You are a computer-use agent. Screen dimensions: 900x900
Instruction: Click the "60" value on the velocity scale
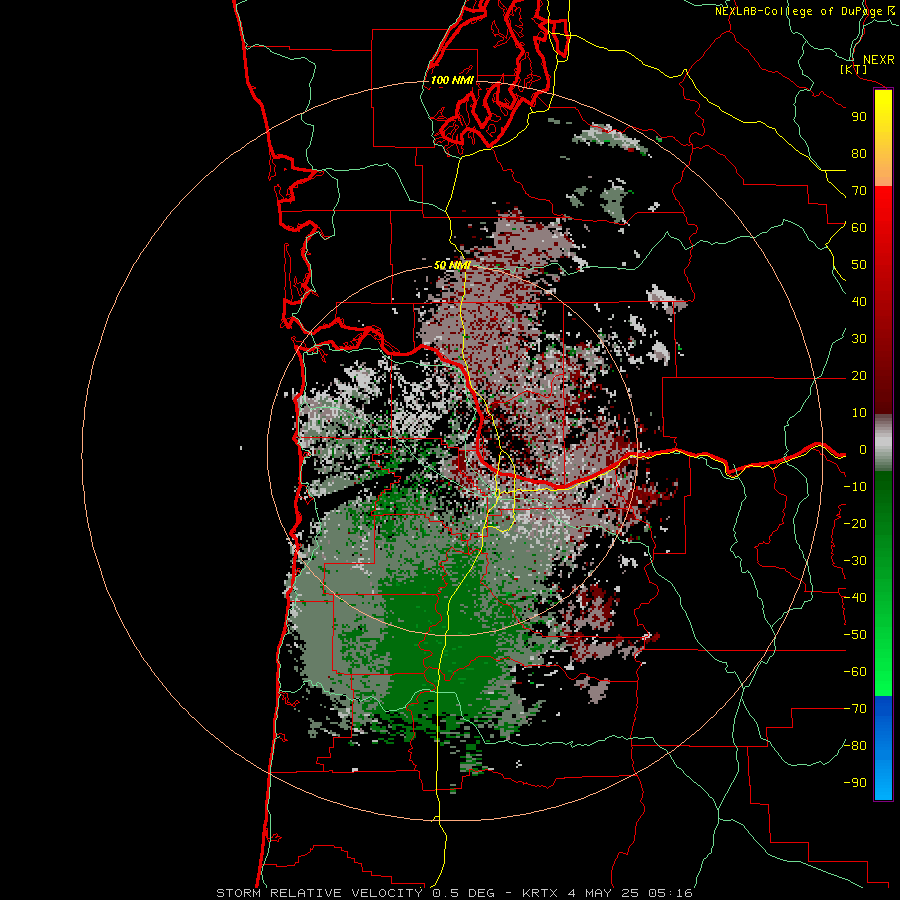coord(859,228)
